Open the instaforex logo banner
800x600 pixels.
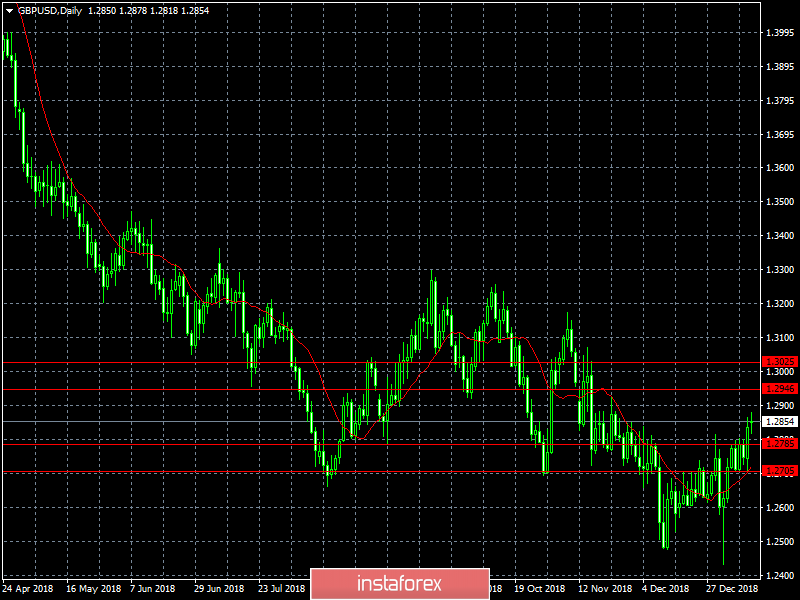[399, 583]
